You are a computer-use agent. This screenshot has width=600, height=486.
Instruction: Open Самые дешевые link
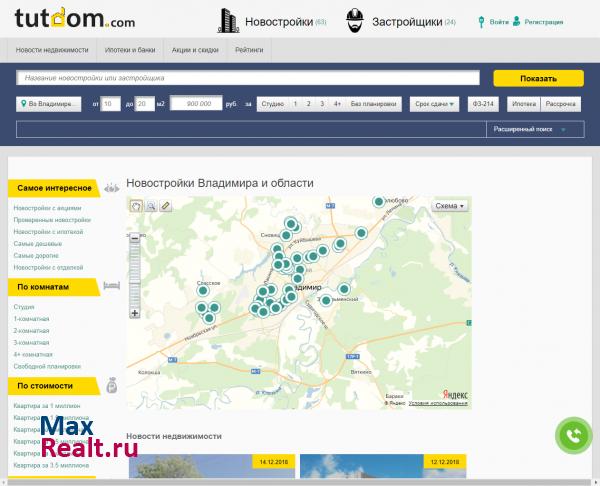tap(38, 244)
